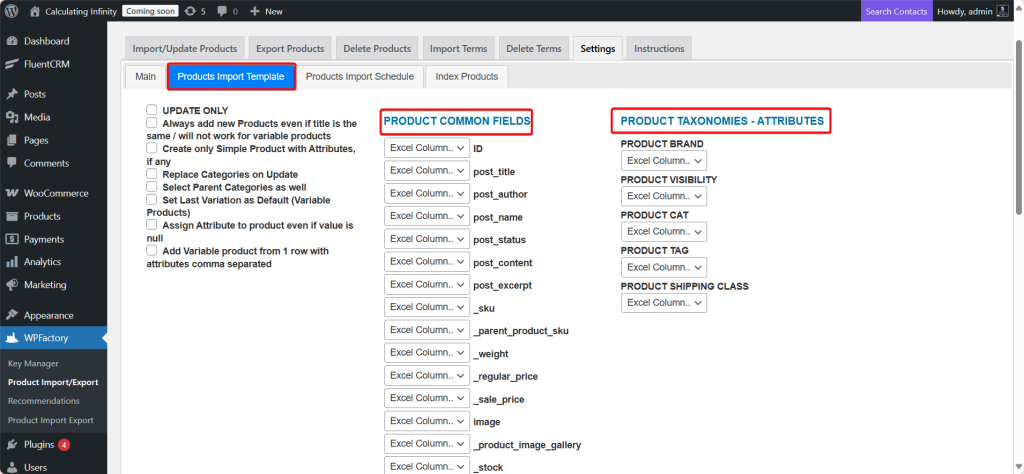Open the Products Import Schedule tab
This screenshot has height=474, width=1024.
click(x=359, y=76)
